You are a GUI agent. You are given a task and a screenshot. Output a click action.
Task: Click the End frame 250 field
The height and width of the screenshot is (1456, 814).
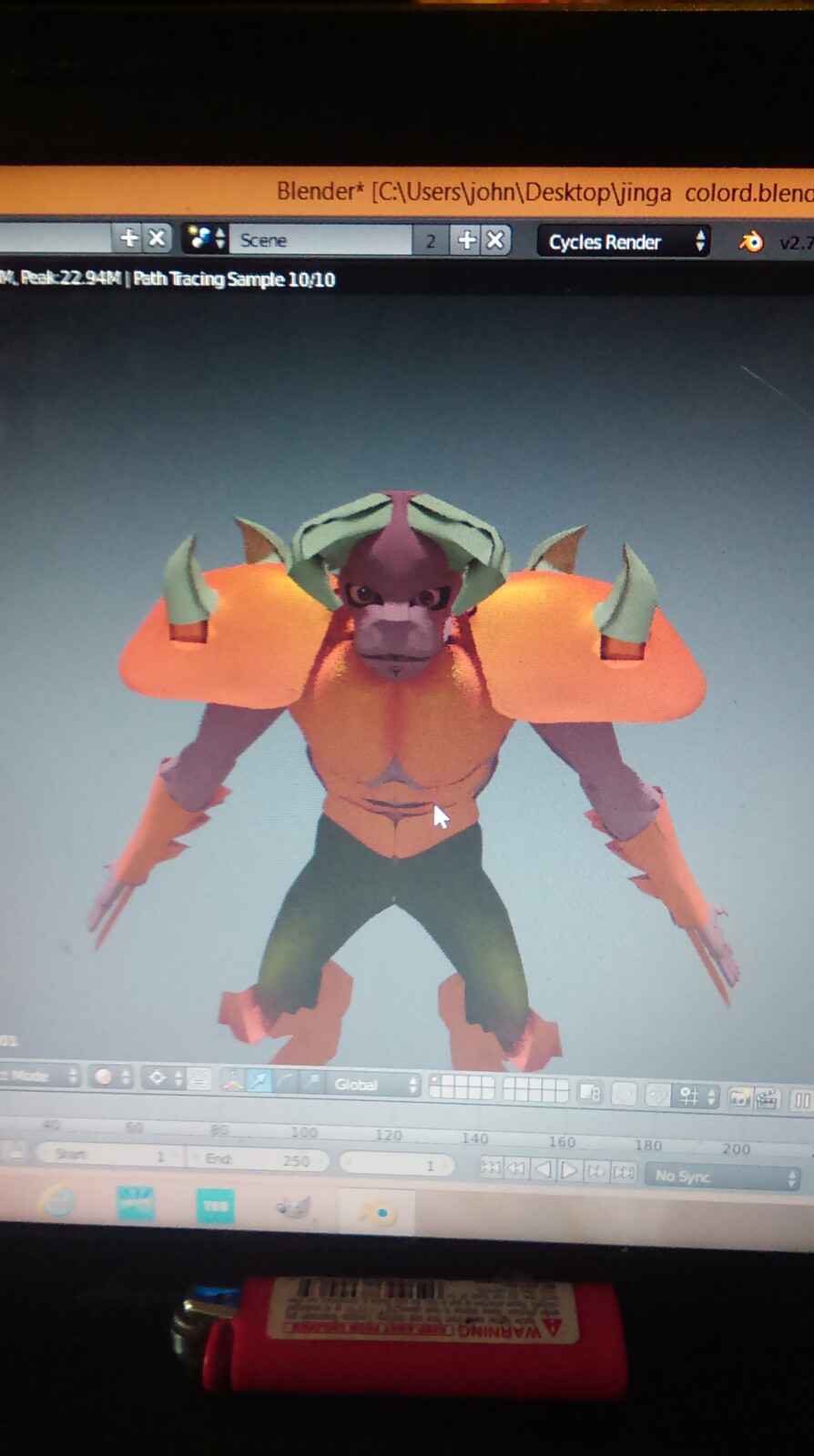click(x=256, y=1159)
